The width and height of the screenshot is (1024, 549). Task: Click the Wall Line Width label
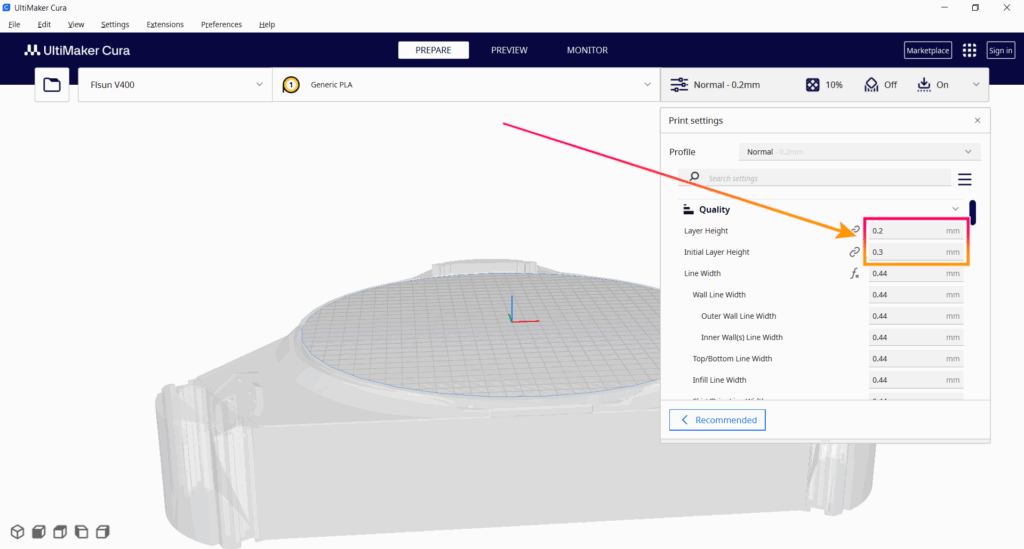click(718, 294)
